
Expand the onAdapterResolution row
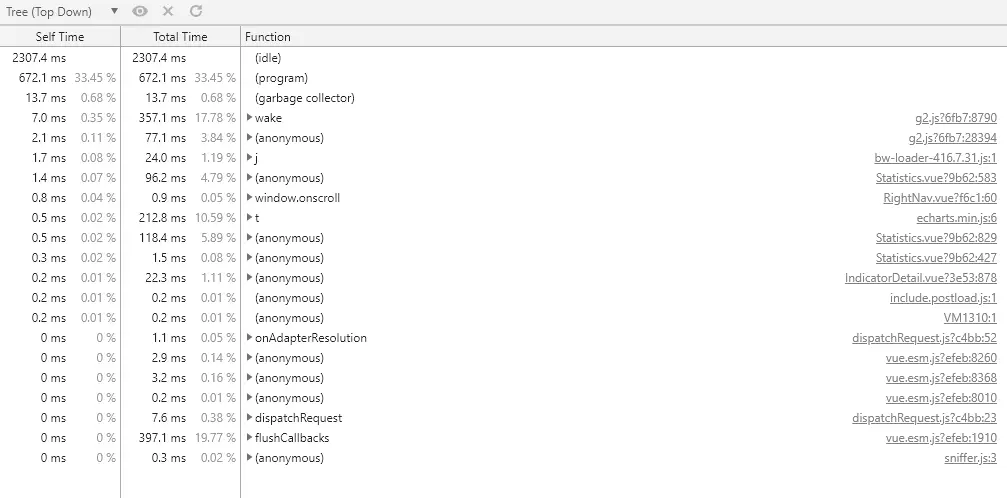coord(250,337)
